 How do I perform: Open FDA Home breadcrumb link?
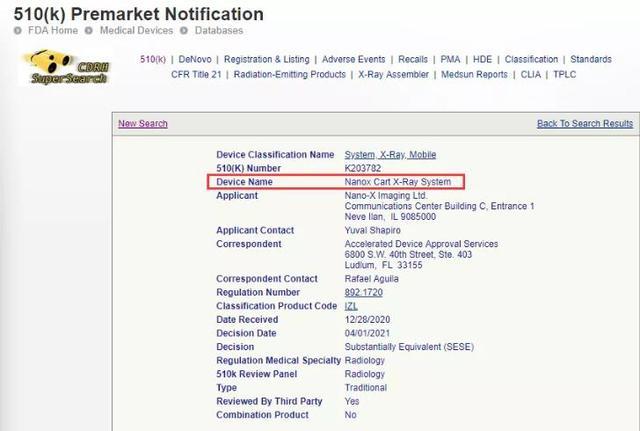[50, 30]
